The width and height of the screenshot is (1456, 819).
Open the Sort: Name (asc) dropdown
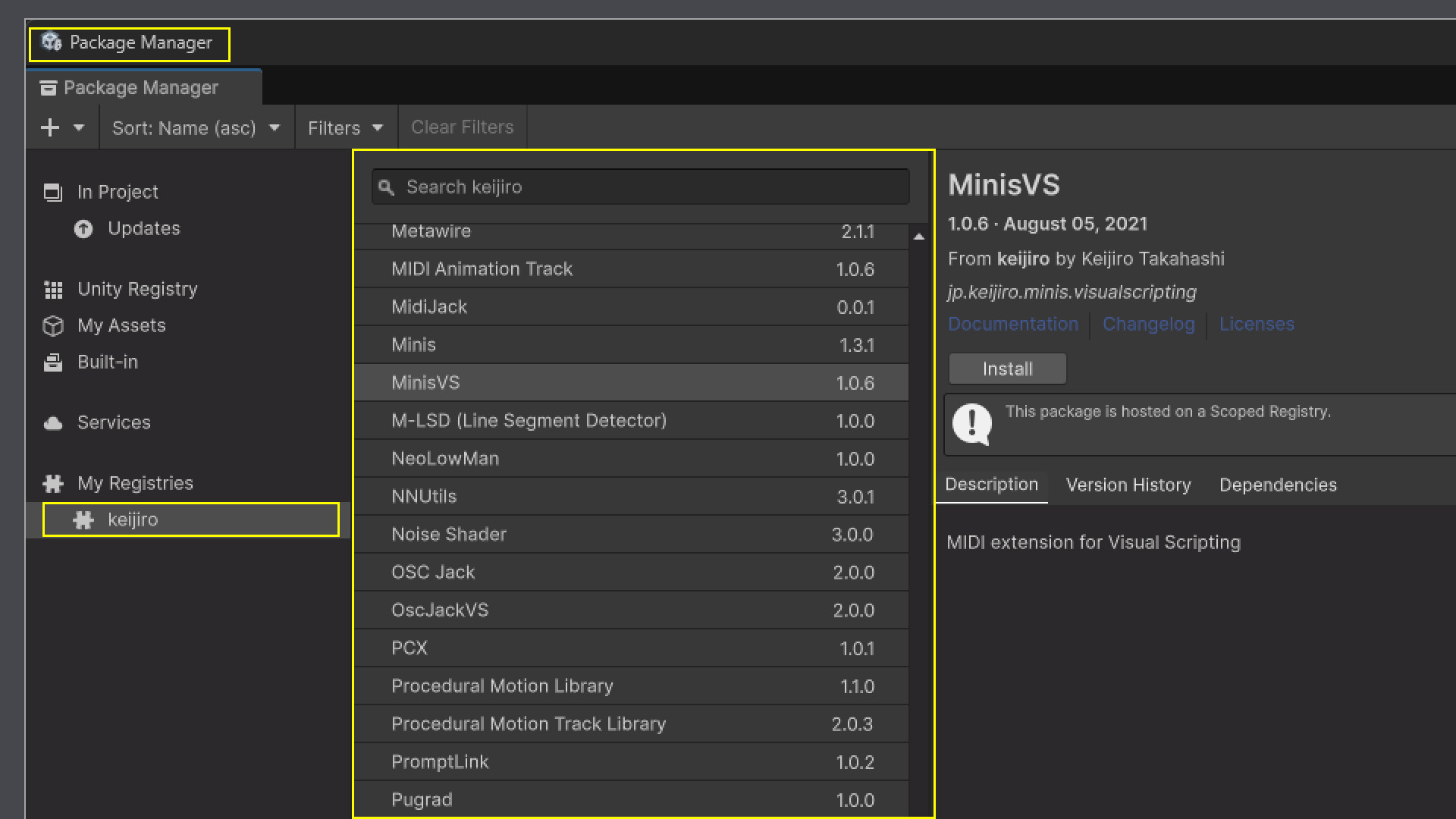(196, 127)
